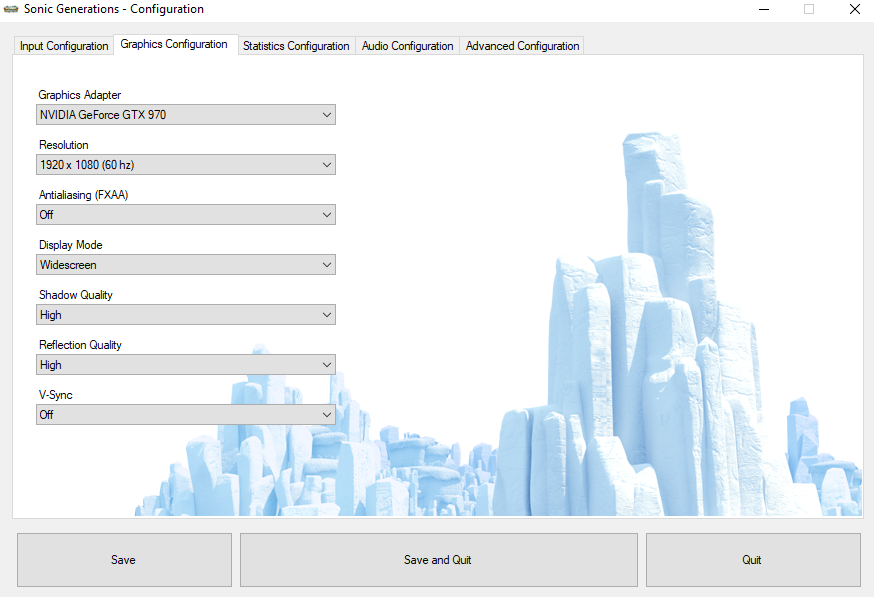Go to the Audio Configuration tab
874x597 pixels.
click(407, 46)
